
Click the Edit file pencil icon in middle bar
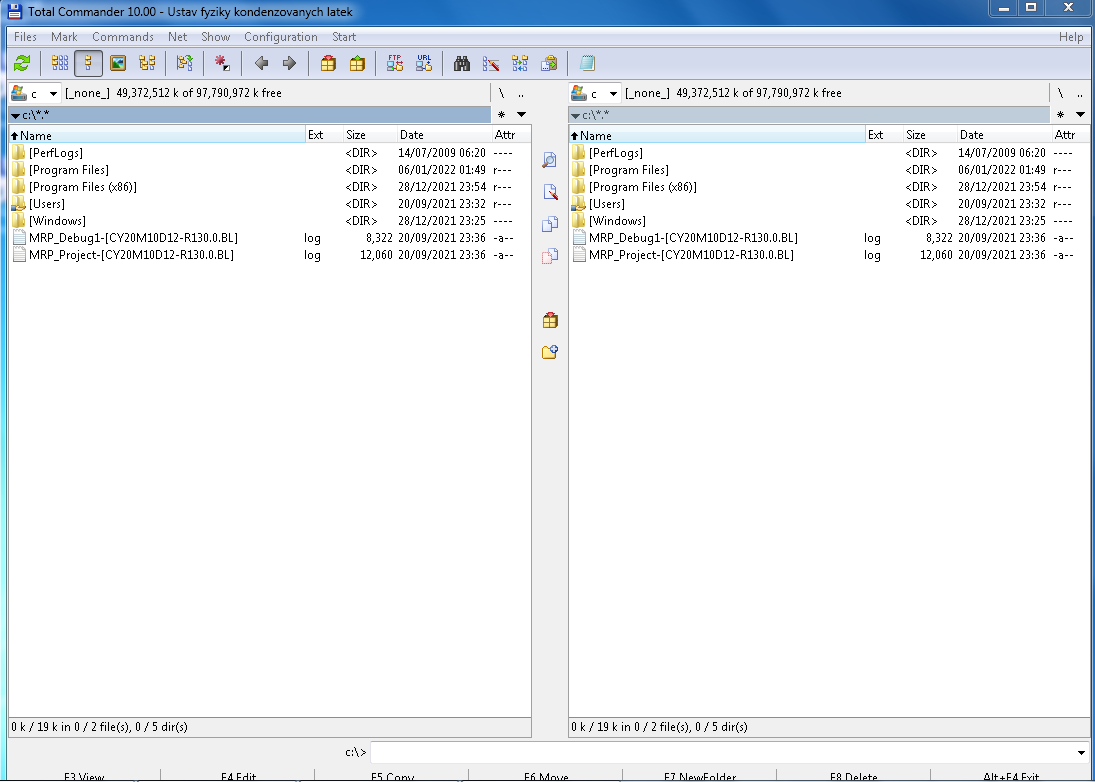pos(550,192)
